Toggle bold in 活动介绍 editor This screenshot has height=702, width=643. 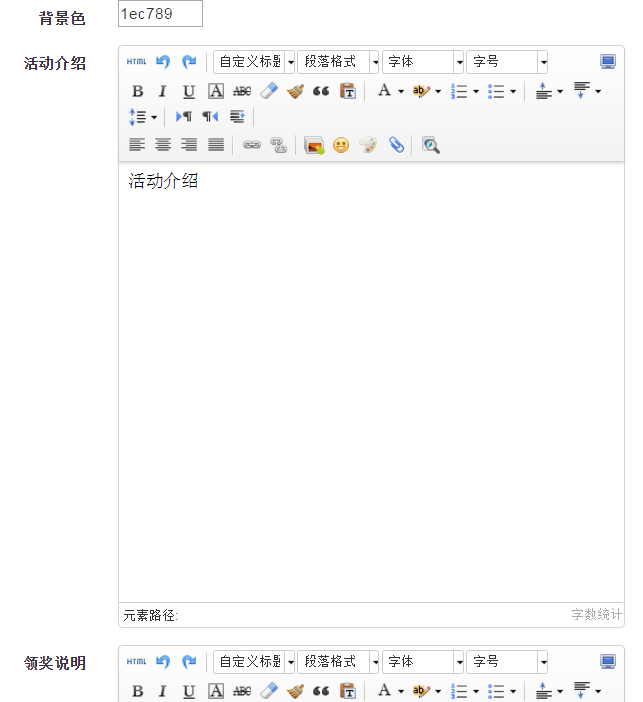click(138, 91)
